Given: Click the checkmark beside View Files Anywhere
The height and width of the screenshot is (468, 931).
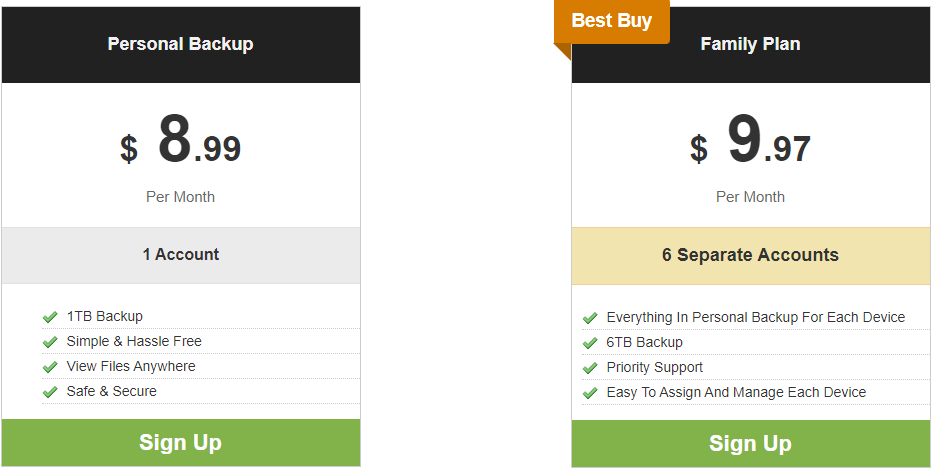Looking at the screenshot, I should 50,367.
